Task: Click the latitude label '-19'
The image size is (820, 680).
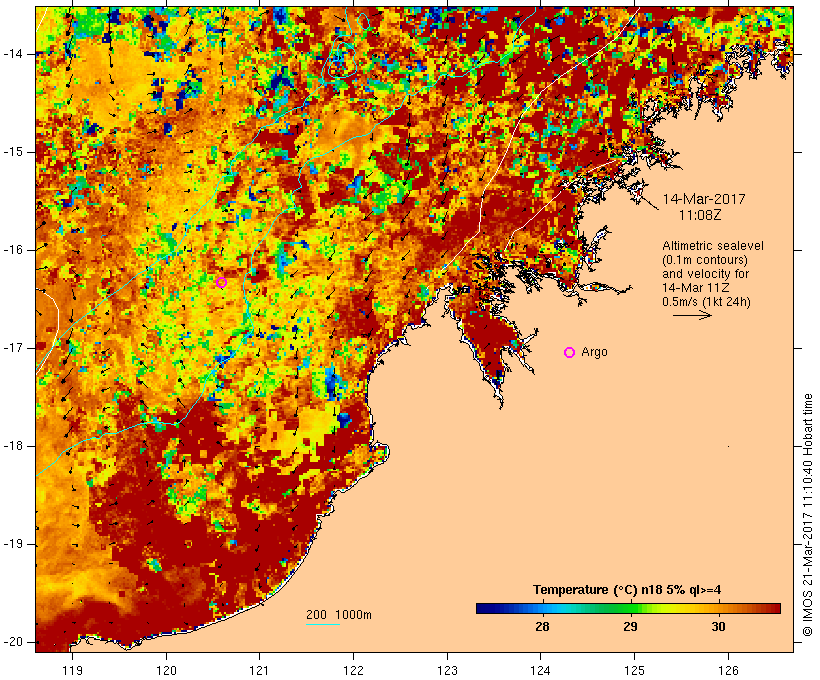Action: [12, 545]
